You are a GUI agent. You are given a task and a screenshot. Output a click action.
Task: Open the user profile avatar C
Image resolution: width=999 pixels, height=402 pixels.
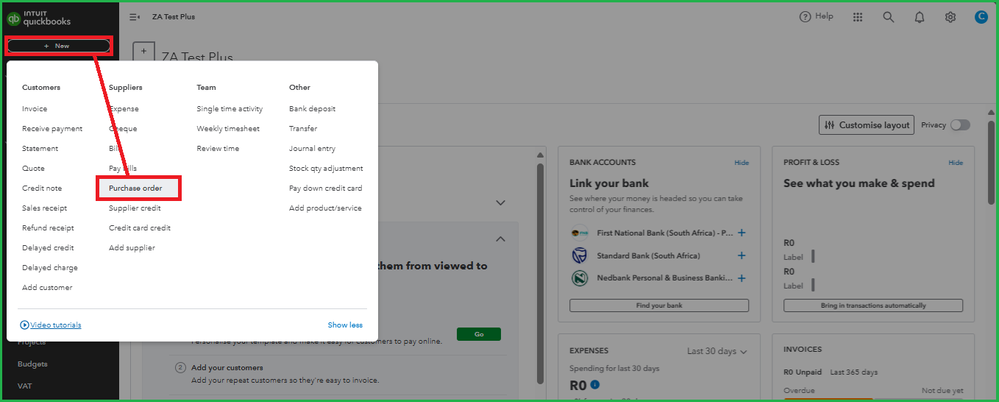(x=981, y=17)
